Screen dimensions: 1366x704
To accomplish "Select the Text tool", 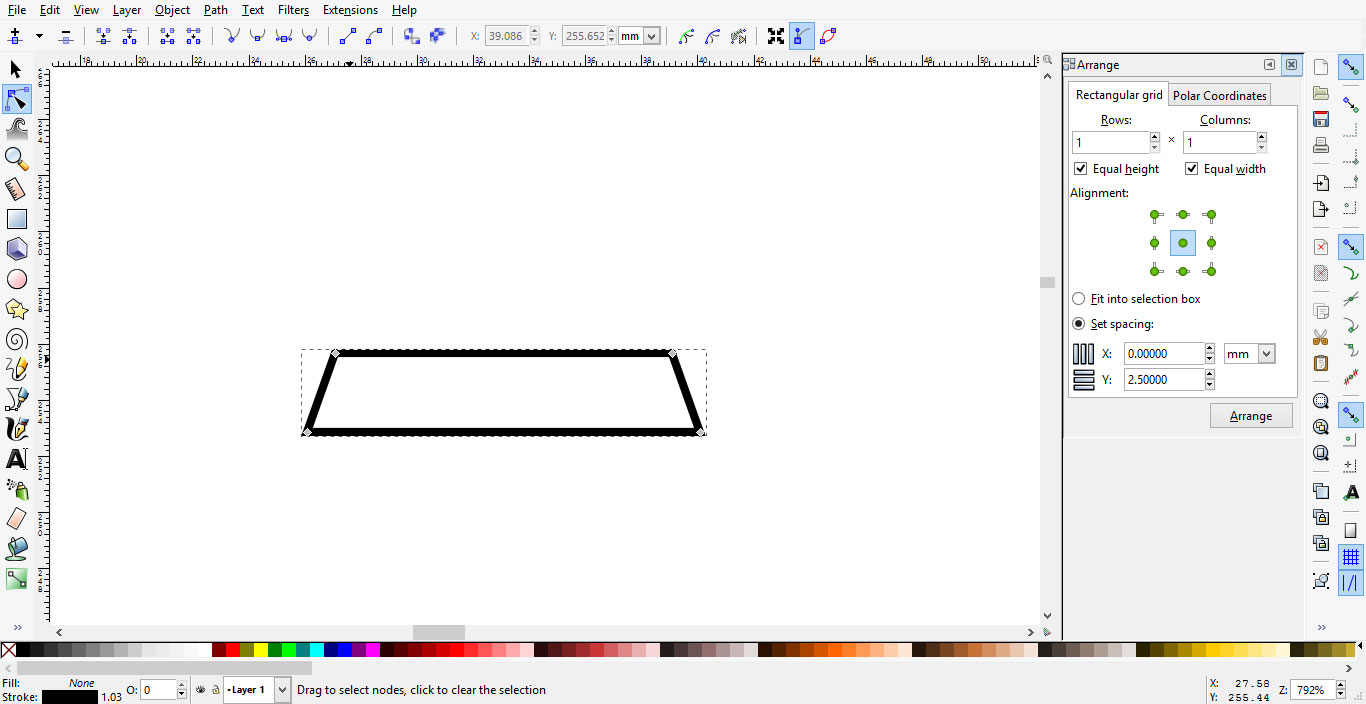I will point(16,459).
